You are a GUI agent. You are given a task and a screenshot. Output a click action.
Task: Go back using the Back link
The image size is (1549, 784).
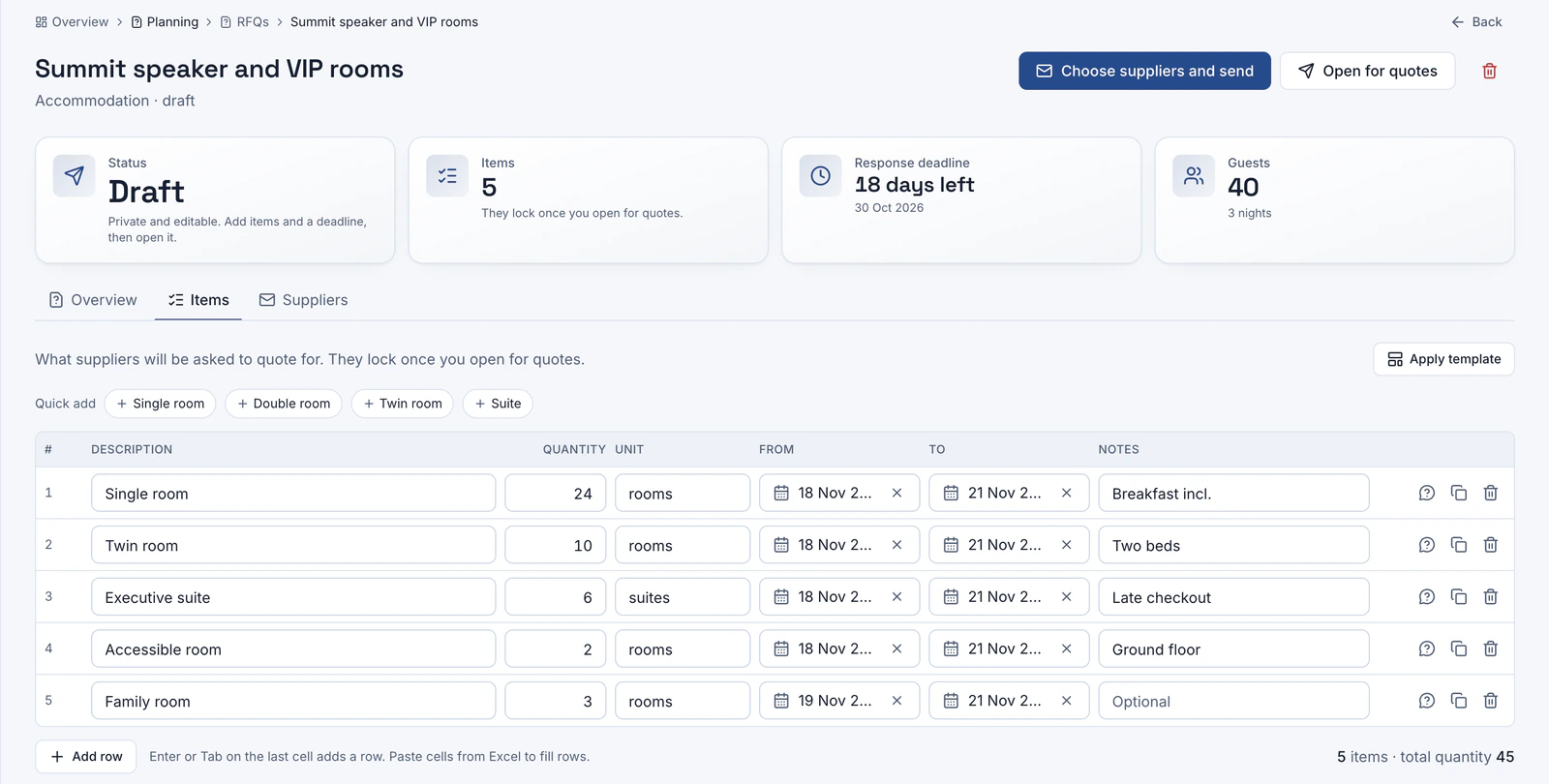tap(1476, 21)
